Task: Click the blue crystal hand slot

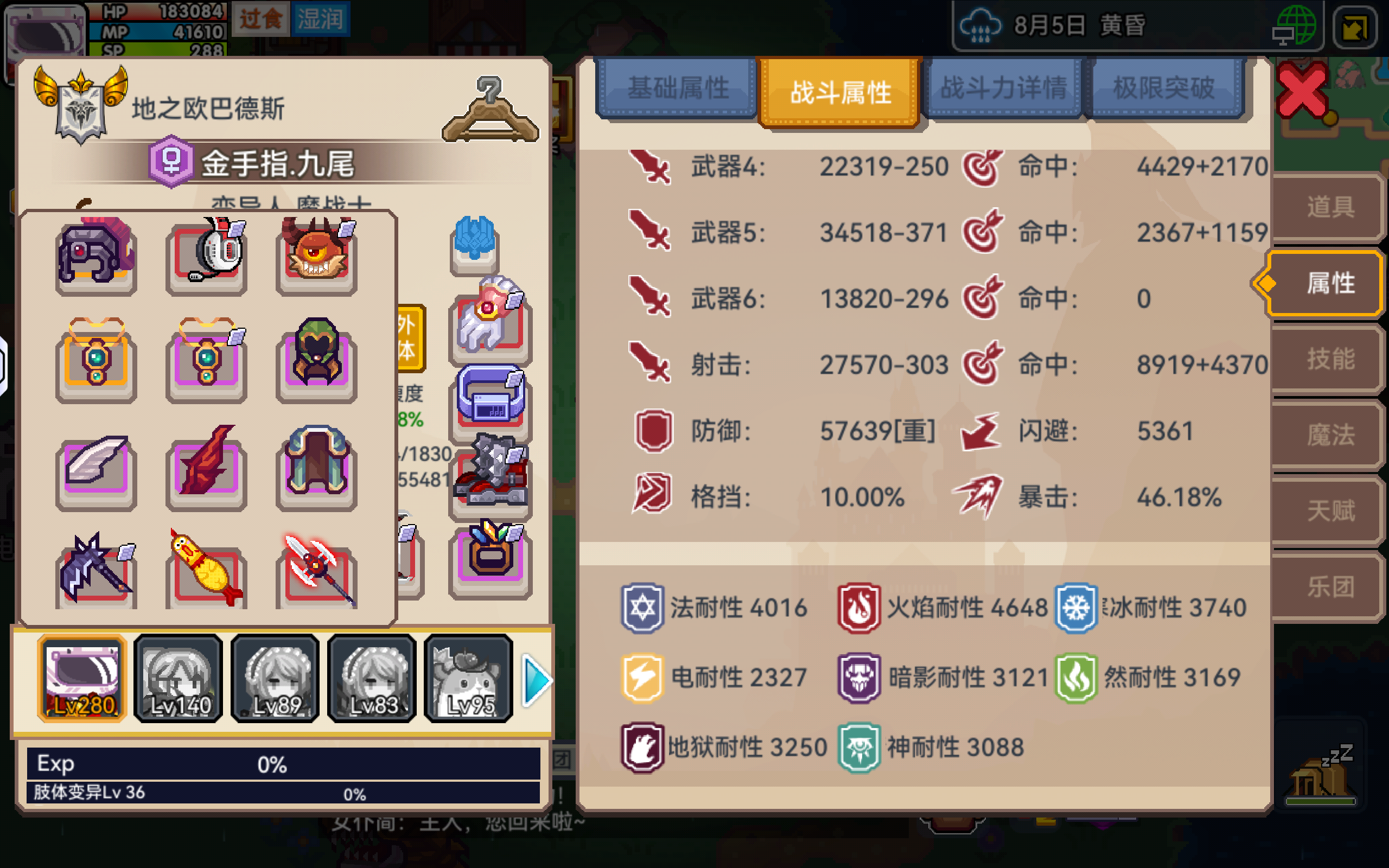Action: 474,244
